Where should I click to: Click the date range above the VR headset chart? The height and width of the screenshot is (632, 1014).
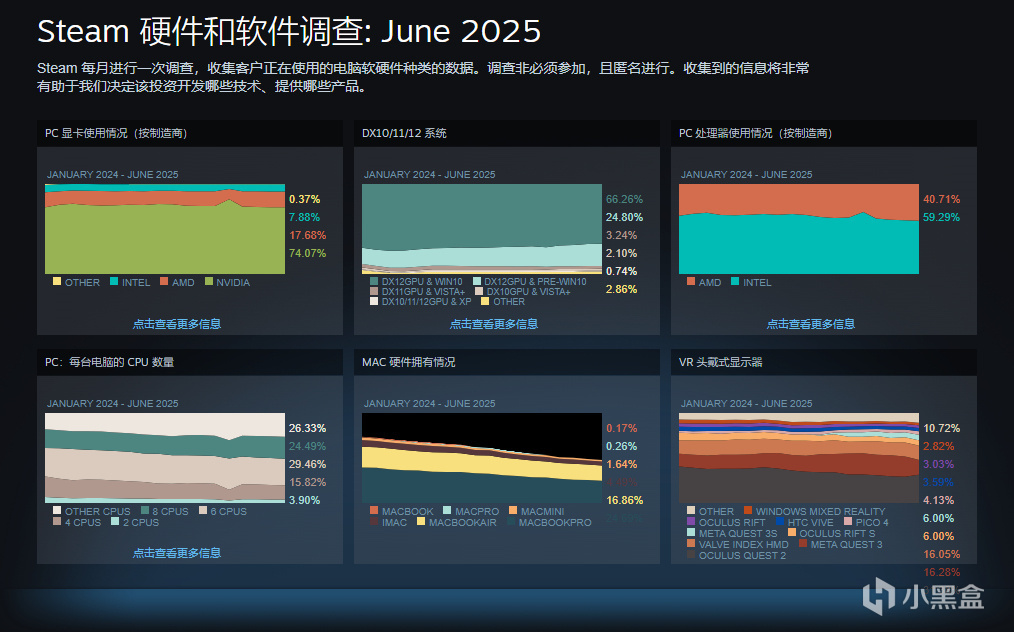[746, 403]
